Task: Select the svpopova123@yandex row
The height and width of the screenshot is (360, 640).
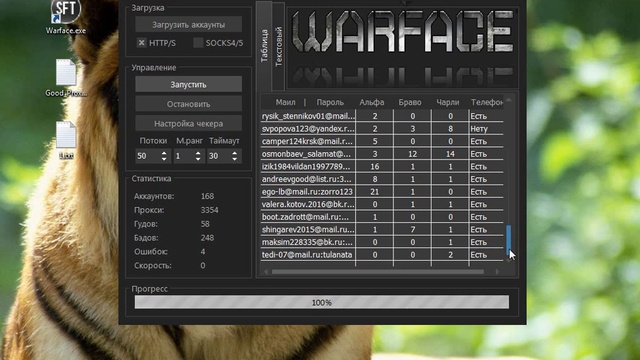Action: point(382,129)
